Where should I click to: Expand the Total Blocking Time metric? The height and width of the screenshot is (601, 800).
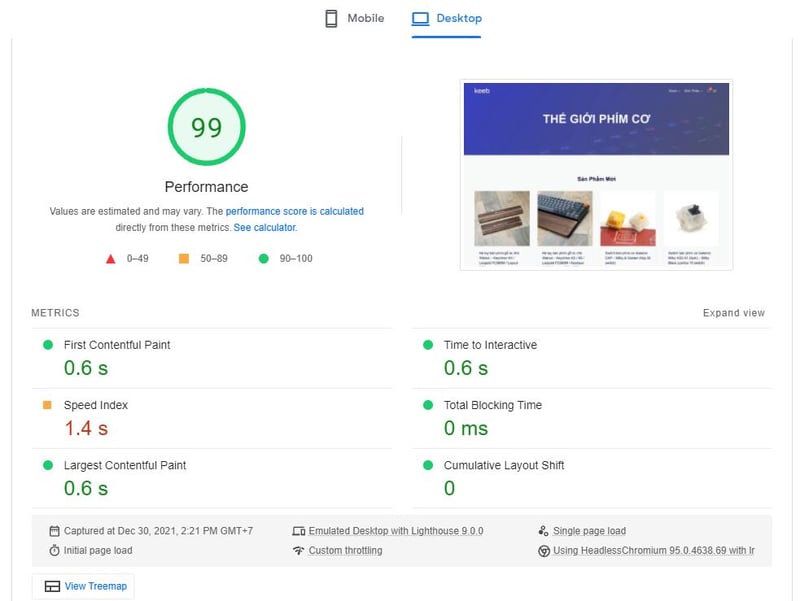(x=492, y=405)
